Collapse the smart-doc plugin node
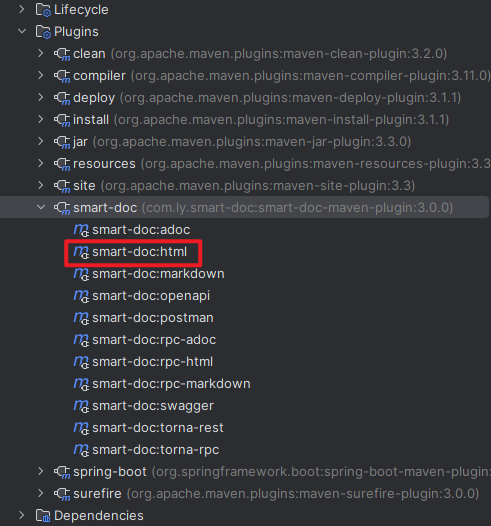Image resolution: width=491 pixels, height=526 pixels. [x=41, y=208]
